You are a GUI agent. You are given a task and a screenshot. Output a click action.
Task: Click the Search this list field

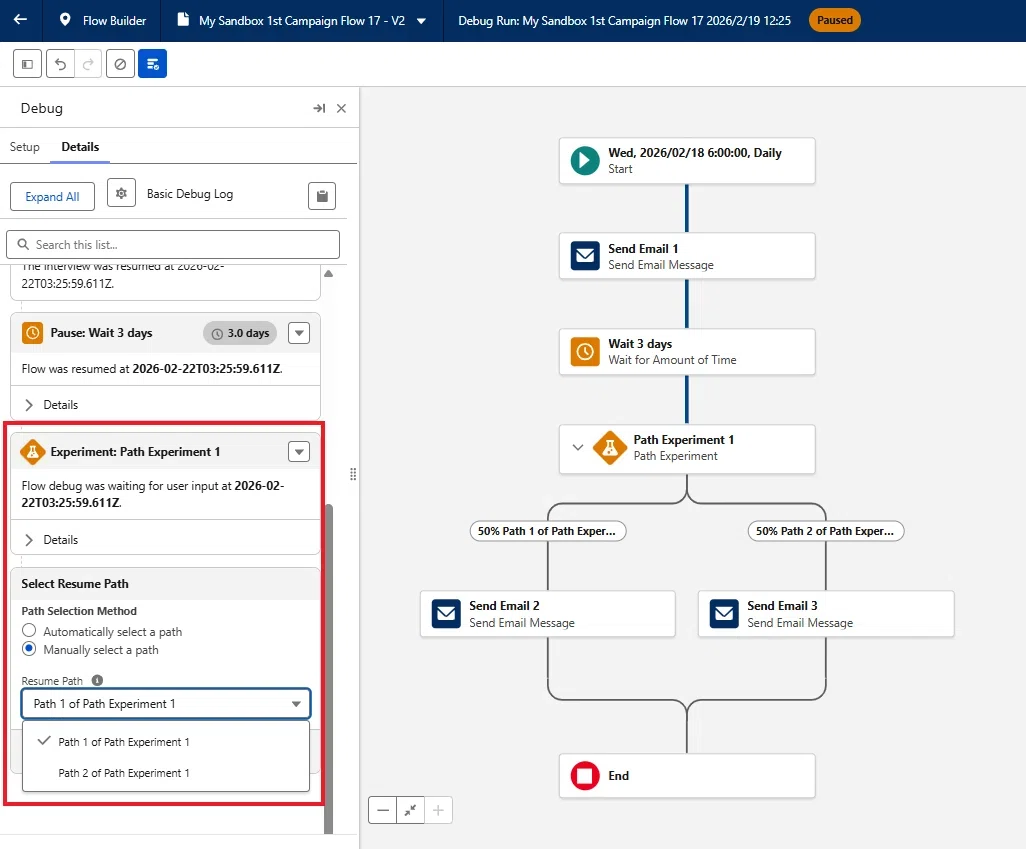(173, 244)
